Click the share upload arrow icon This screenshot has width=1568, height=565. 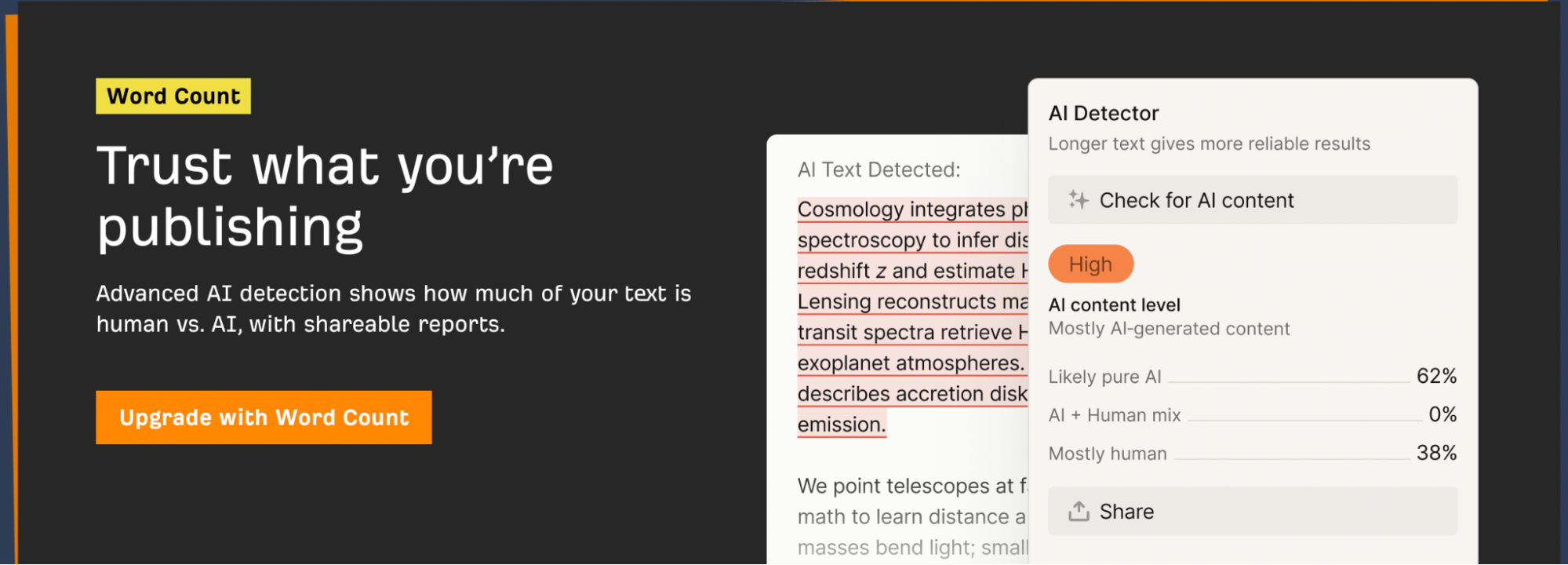(1079, 512)
